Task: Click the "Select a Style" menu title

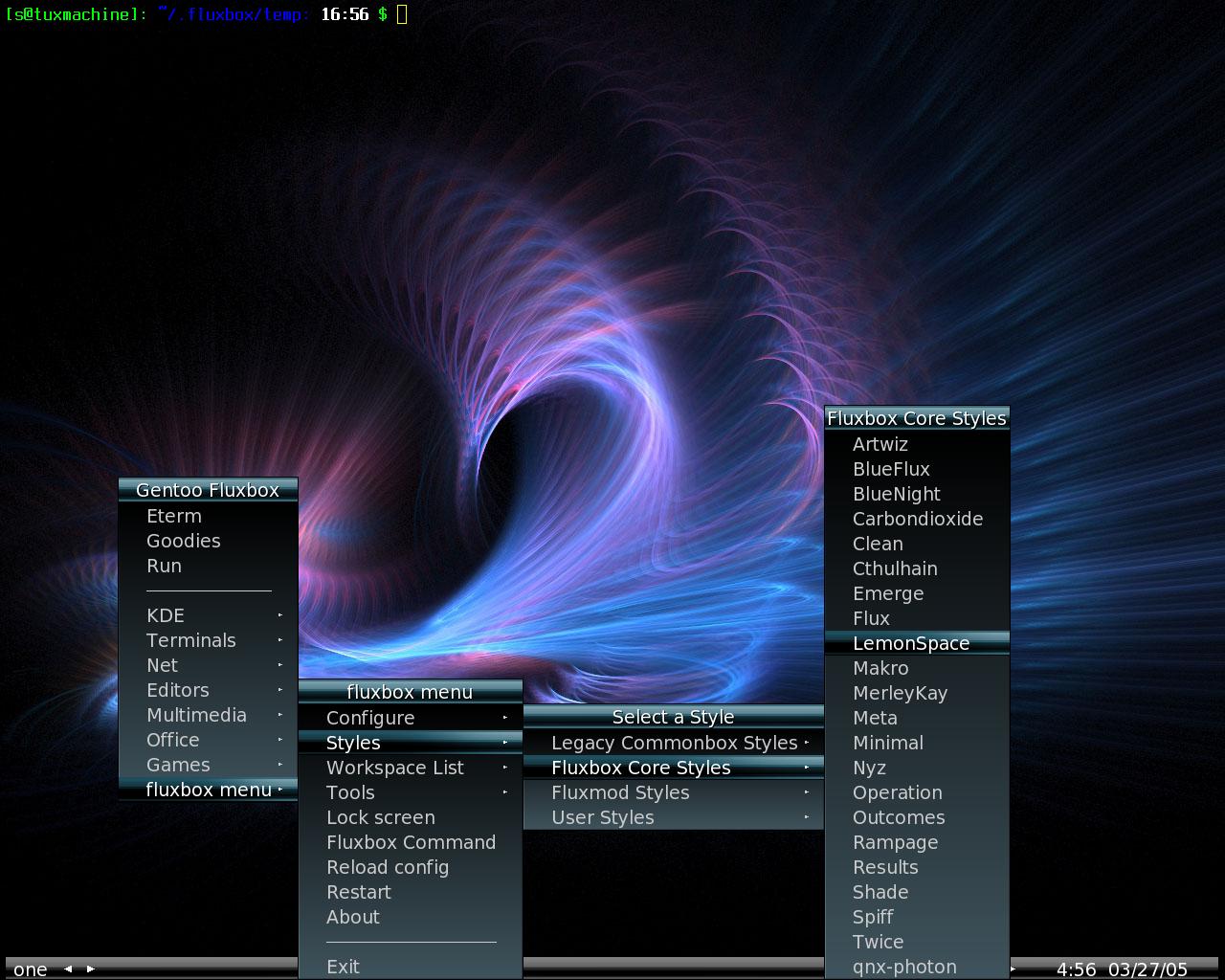Action: (x=674, y=717)
